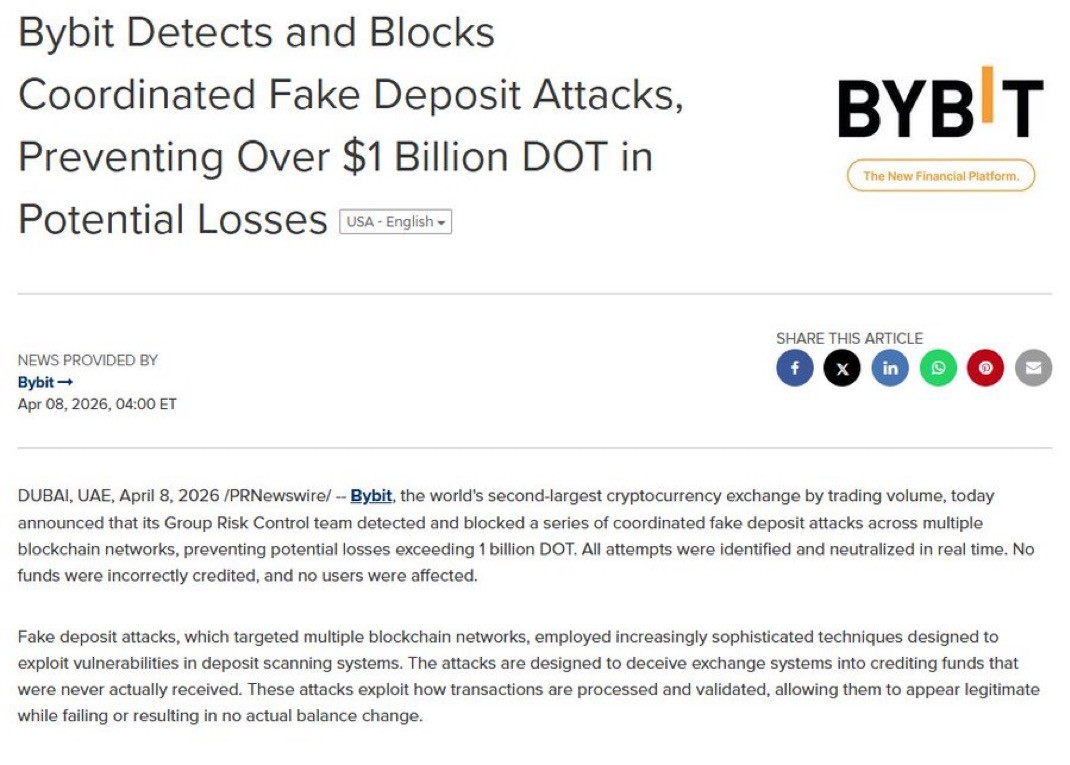Viewport: 1070px width, 765px height.
Task: Click the article headline text
Action: point(351,126)
